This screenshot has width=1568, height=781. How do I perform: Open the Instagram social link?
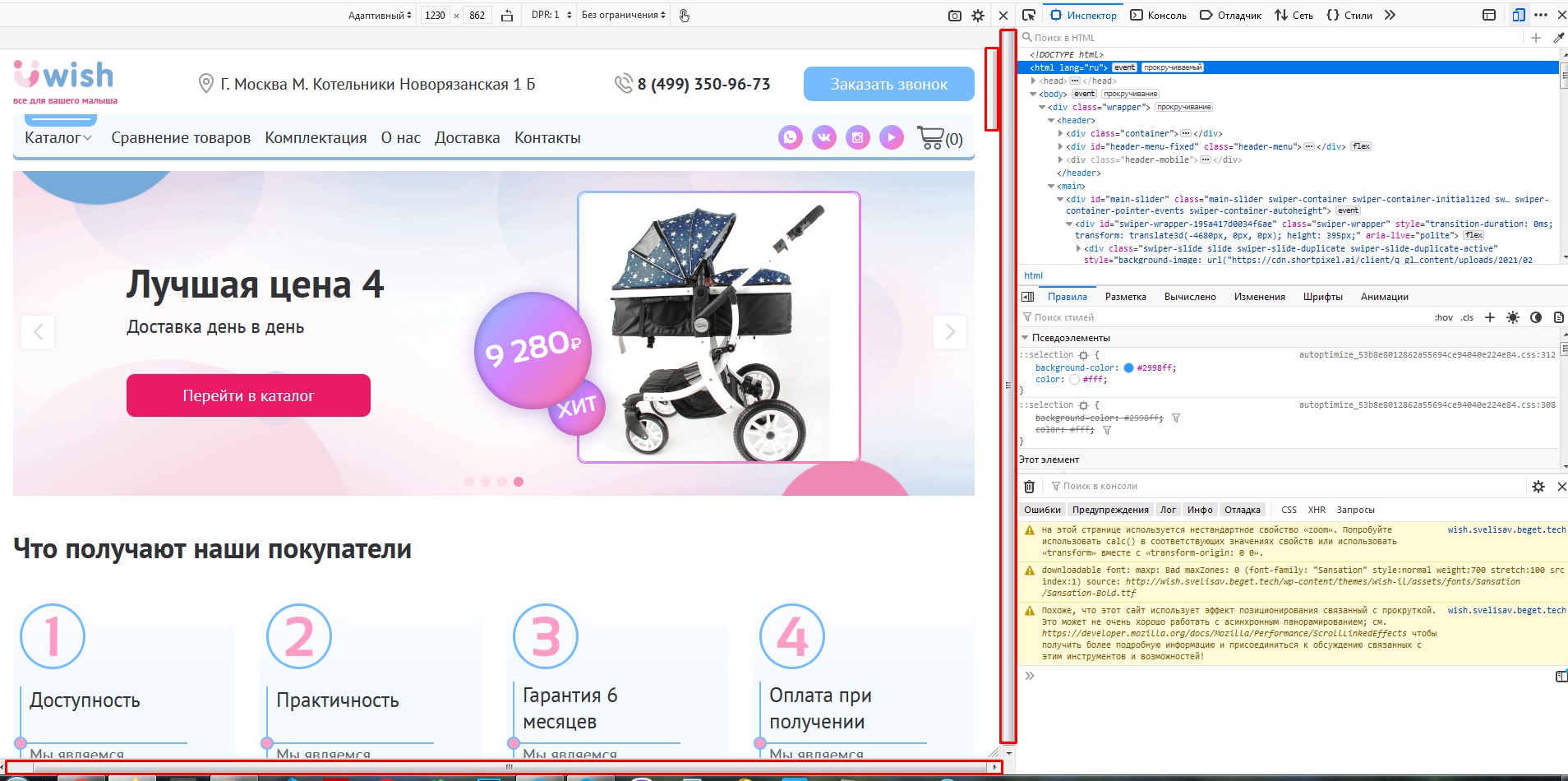(858, 137)
